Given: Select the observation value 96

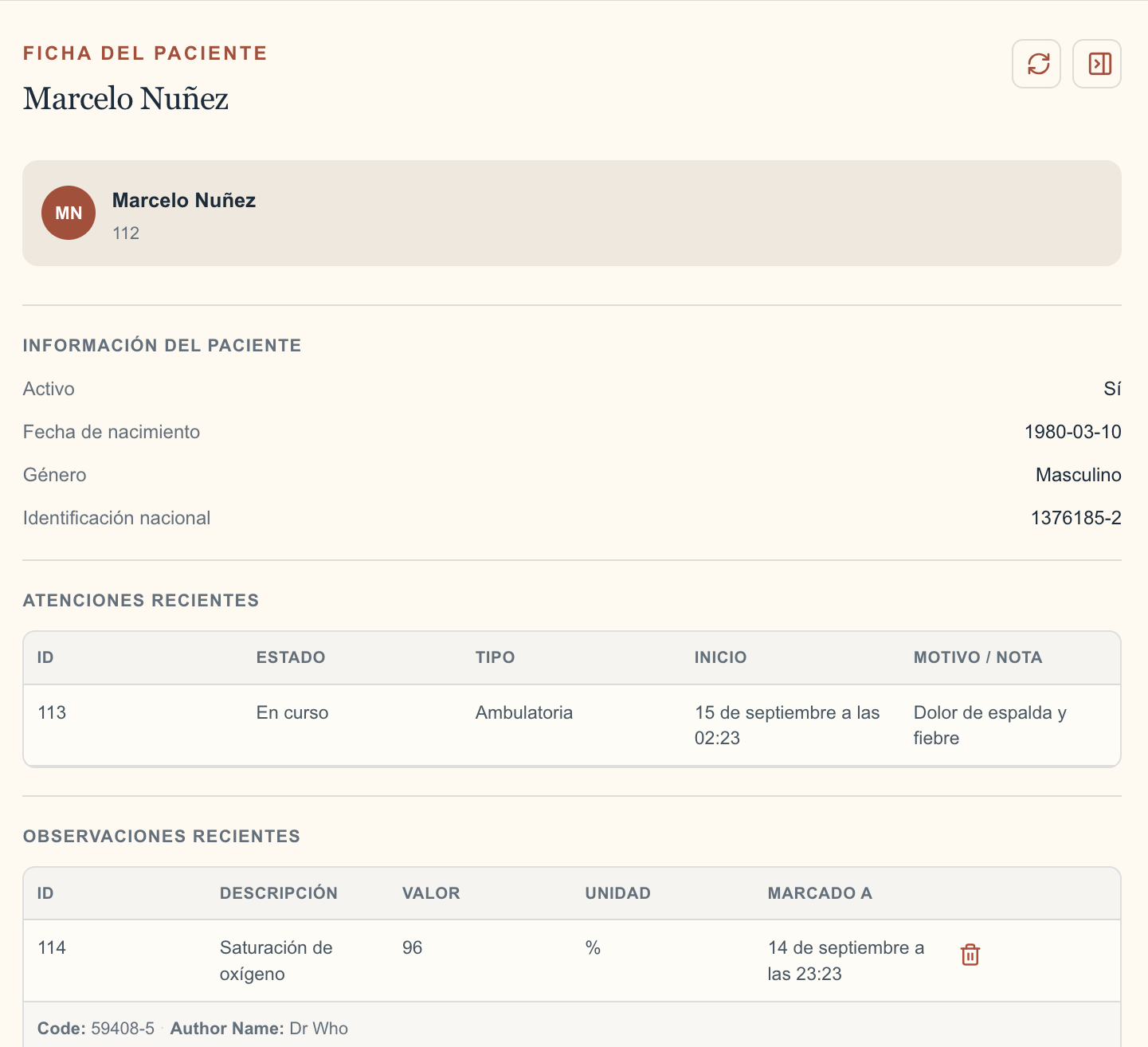Looking at the screenshot, I should (x=412, y=947).
